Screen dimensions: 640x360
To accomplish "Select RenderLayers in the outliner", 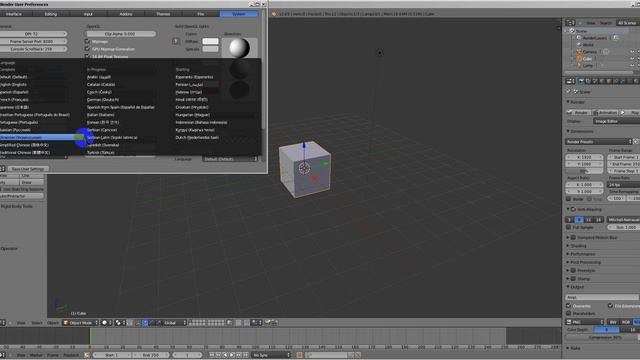I will tap(595, 38).
